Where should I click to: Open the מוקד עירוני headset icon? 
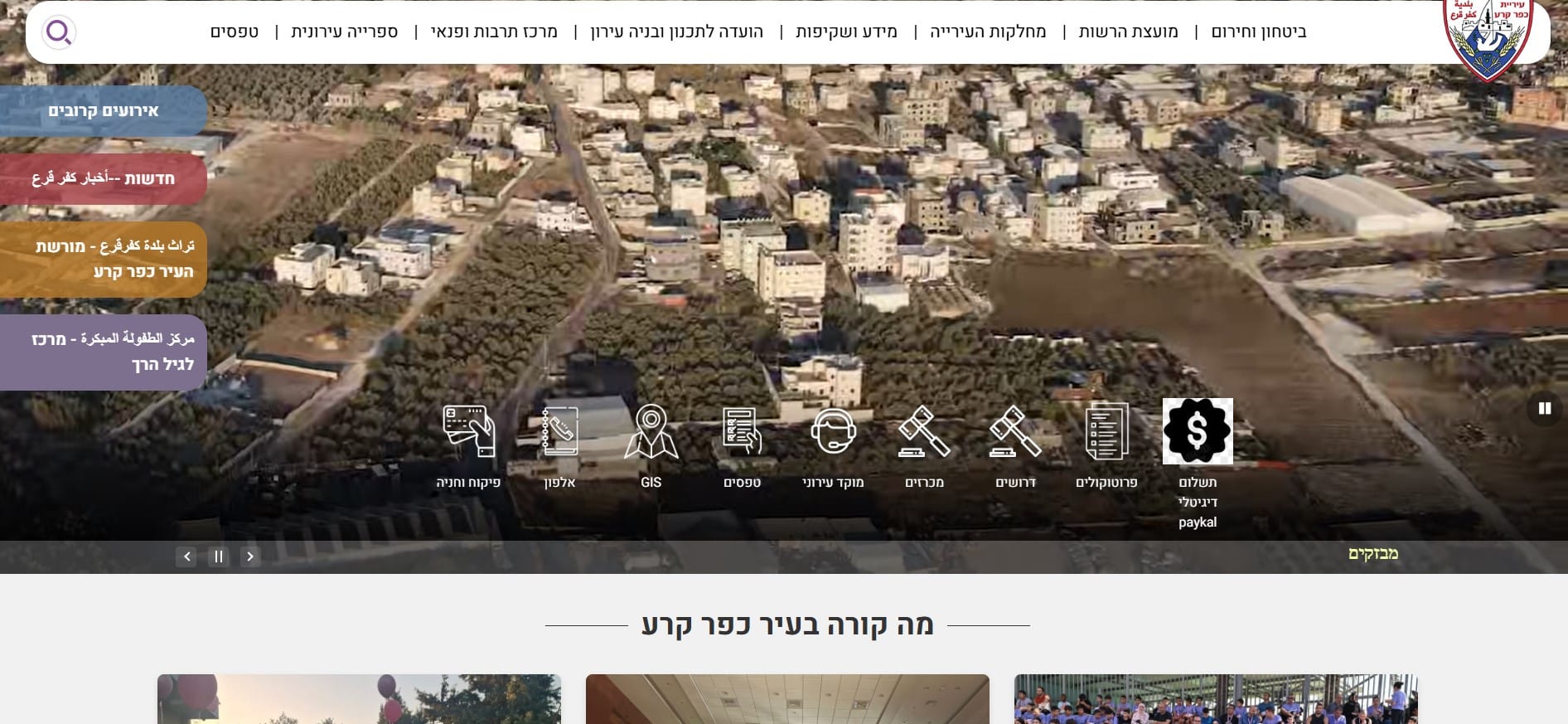[833, 431]
